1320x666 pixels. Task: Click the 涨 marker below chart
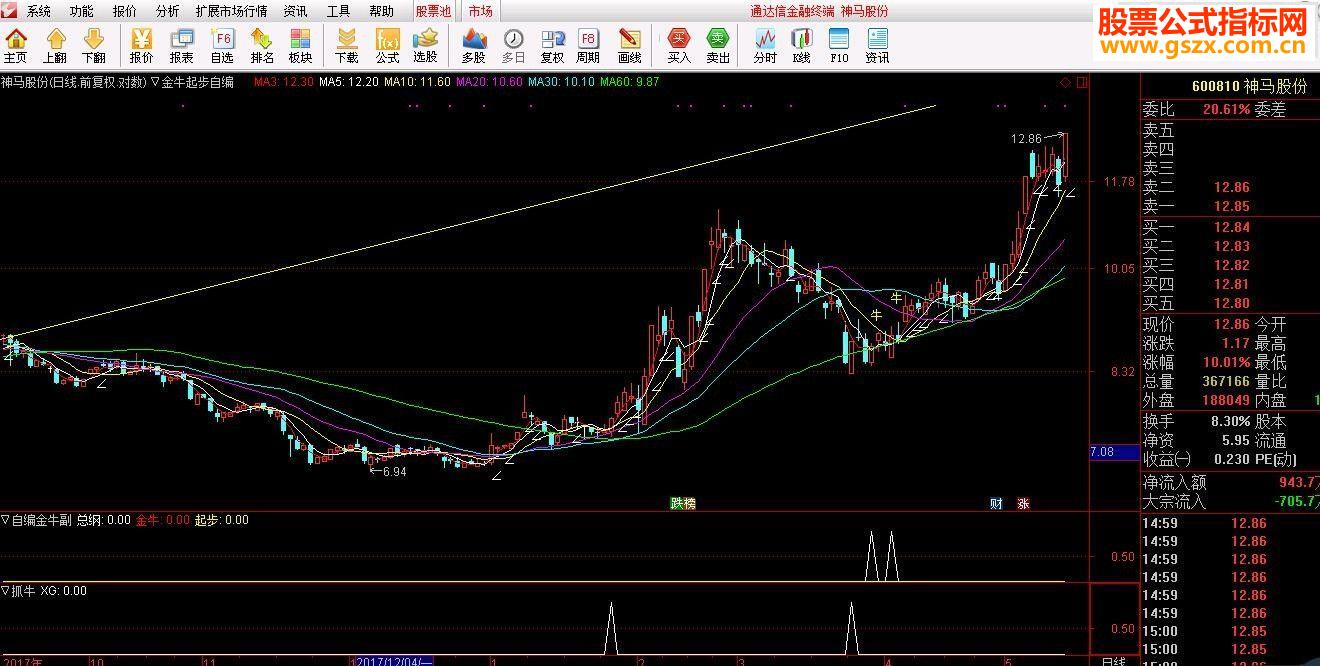(1023, 503)
